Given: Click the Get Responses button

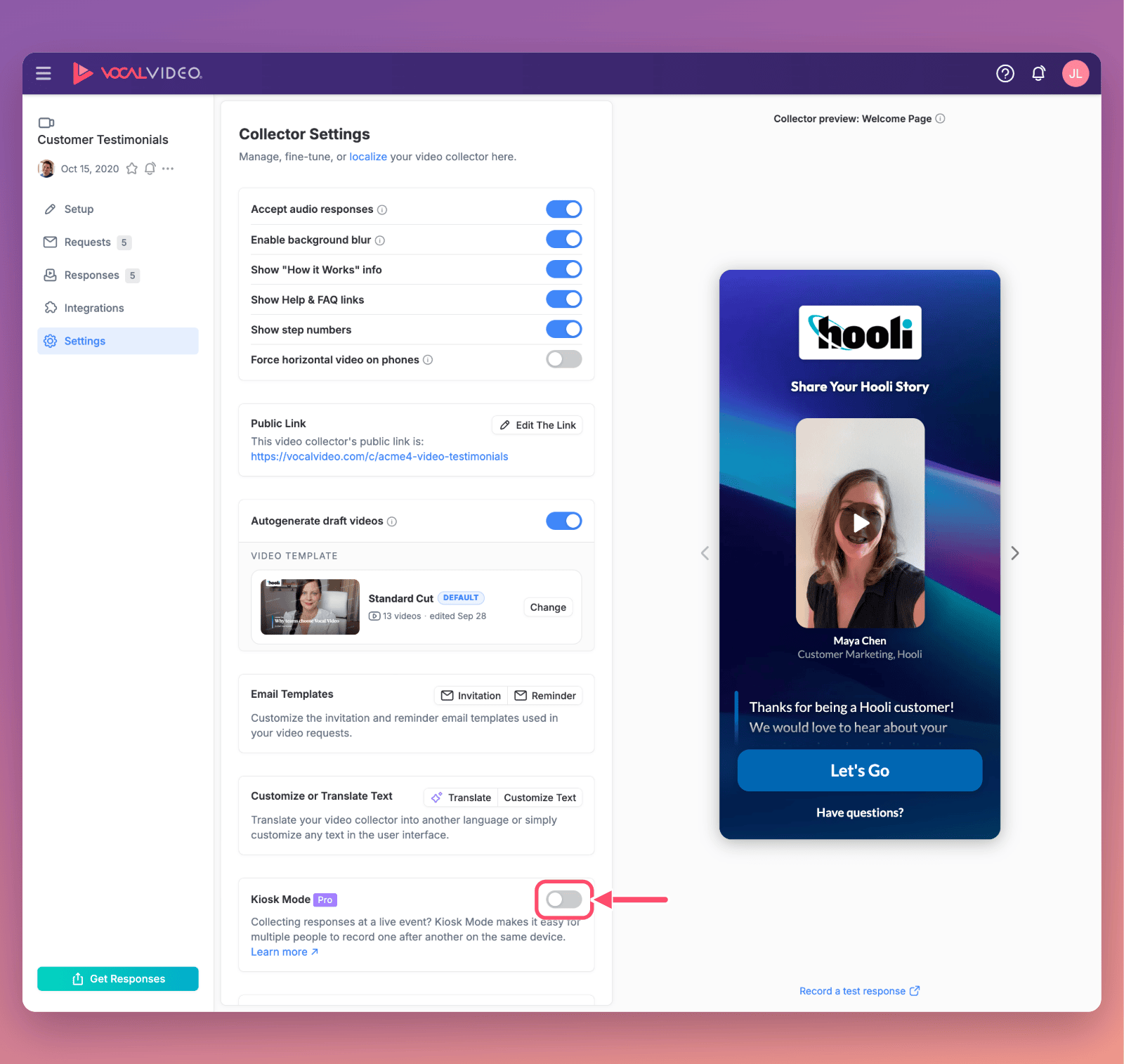Looking at the screenshot, I should coord(118,979).
